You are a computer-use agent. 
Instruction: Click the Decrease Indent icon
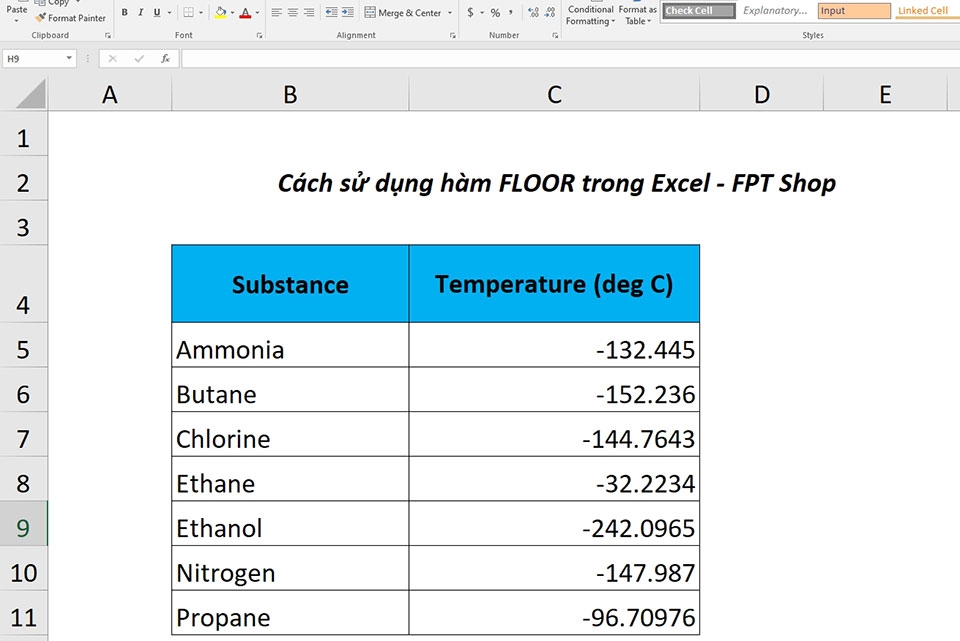(330, 11)
